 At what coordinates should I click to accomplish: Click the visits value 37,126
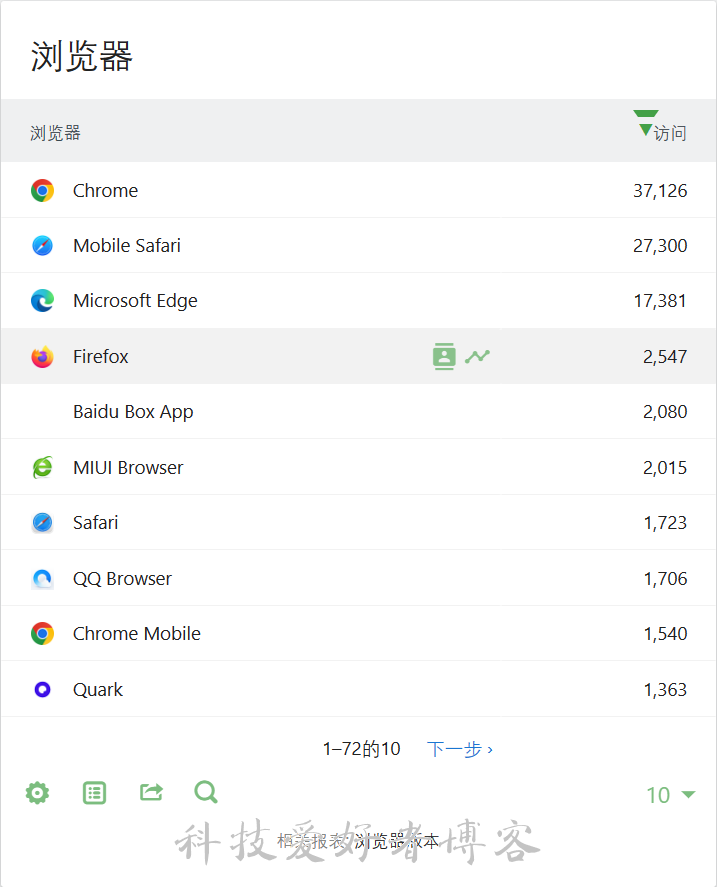pyautogui.click(x=660, y=191)
